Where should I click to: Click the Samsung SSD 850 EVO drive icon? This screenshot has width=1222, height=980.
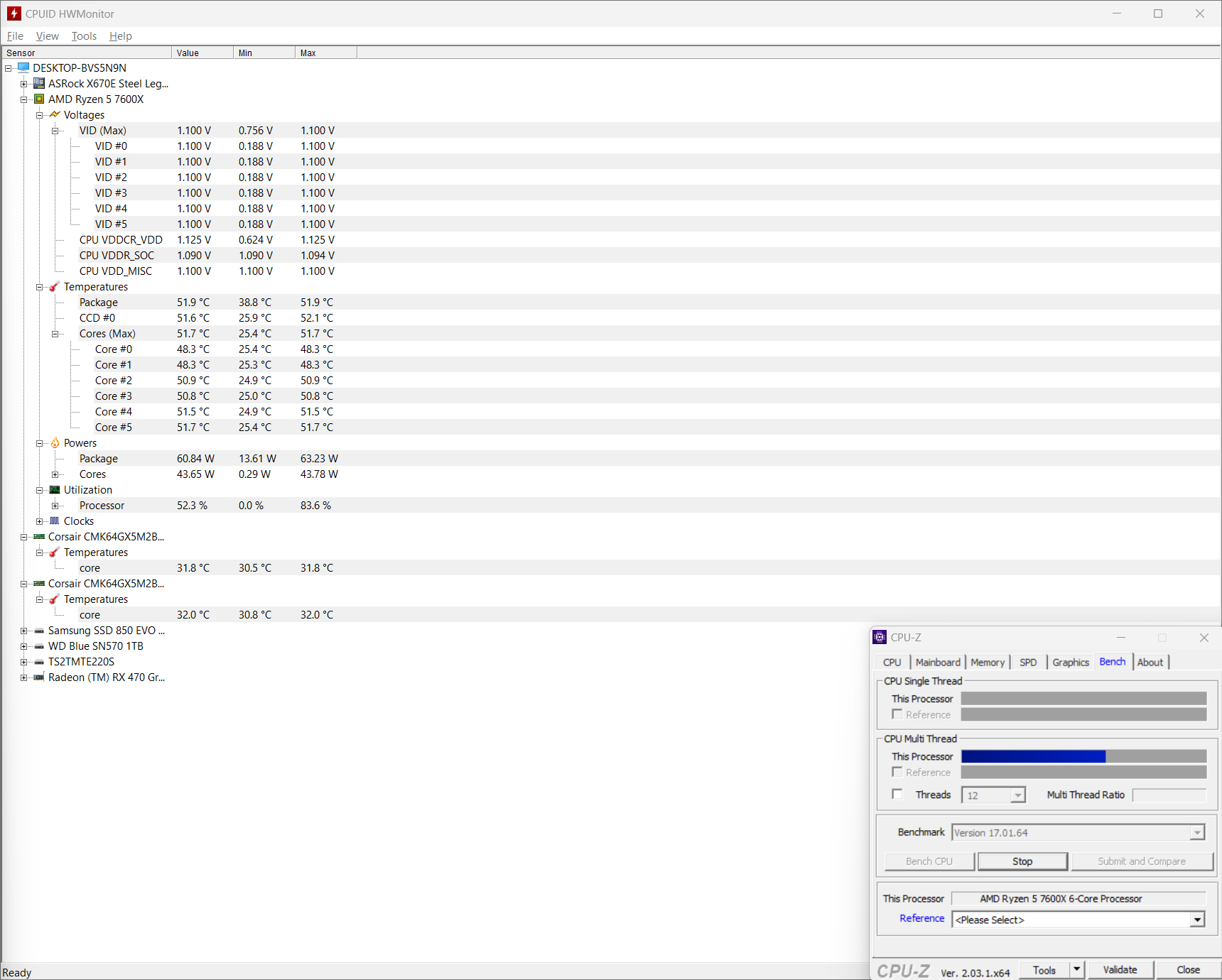pyautogui.click(x=39, y=630)
